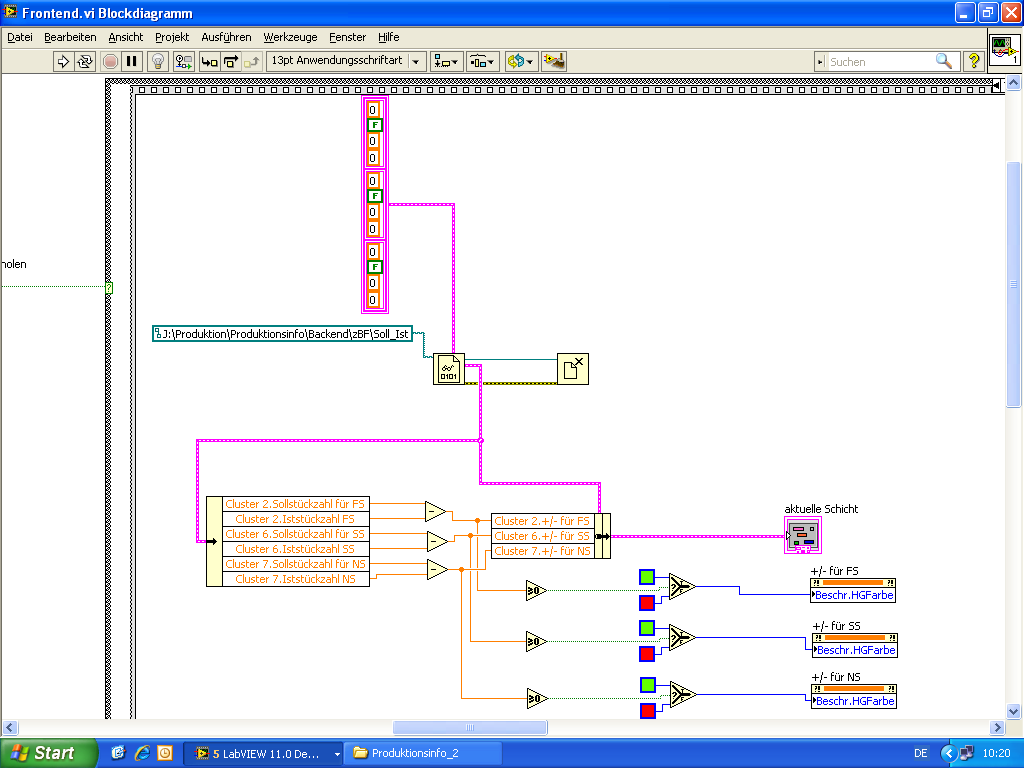Click the aktuelle Schicht cluster indicator
Image resolution: width=1024 pixels, height=768 pixels.
(803, 535)
